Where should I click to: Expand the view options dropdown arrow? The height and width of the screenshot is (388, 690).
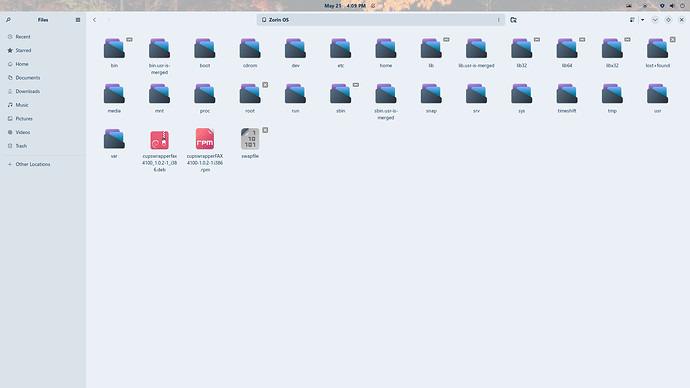[642, 20]
